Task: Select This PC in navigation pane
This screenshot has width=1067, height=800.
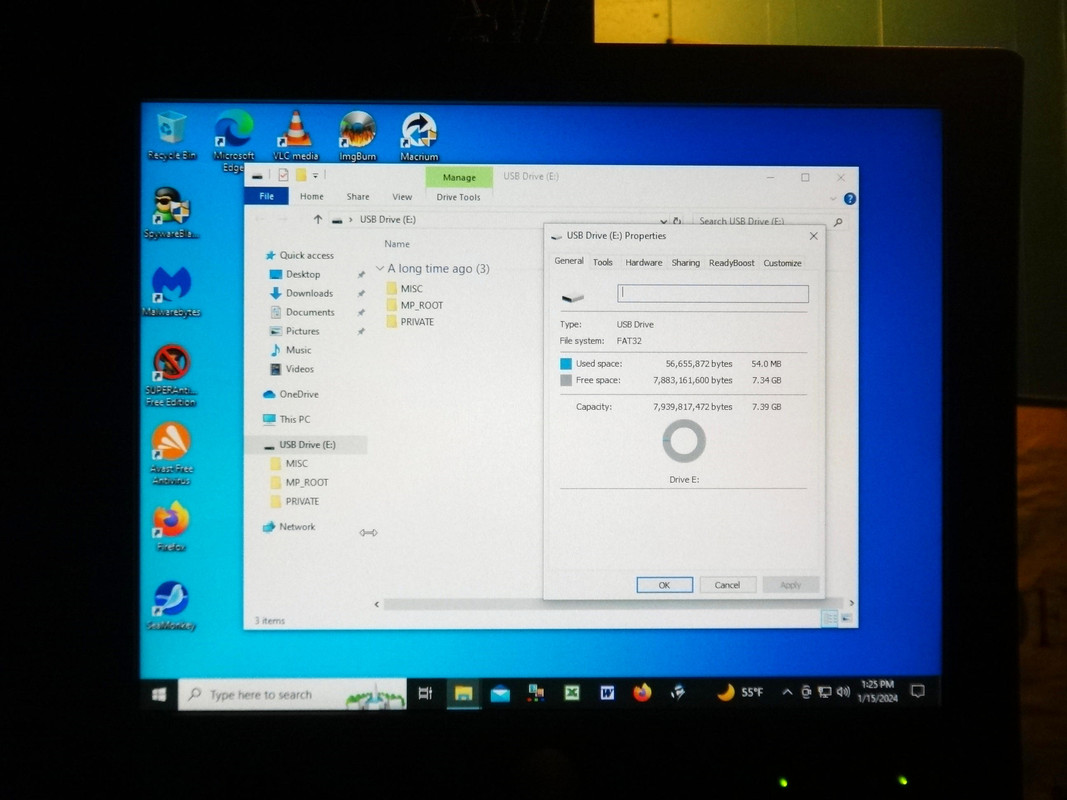Action: tap(287, 420)
